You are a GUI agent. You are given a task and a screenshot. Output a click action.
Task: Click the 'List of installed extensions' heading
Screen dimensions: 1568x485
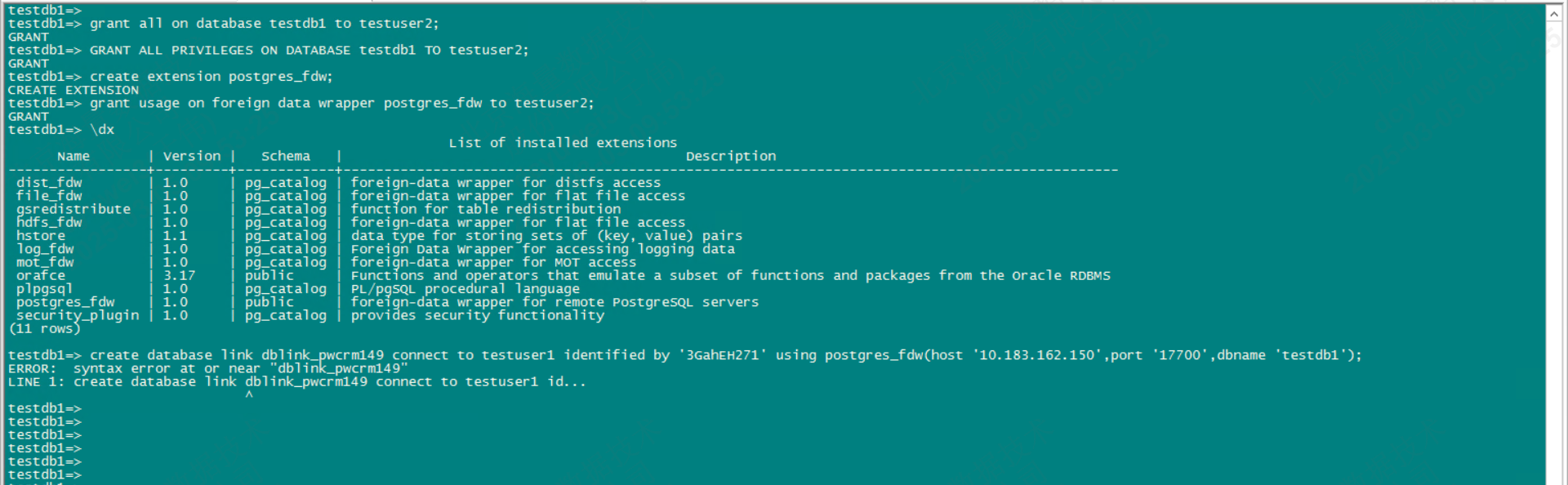(x=563, y=143)
